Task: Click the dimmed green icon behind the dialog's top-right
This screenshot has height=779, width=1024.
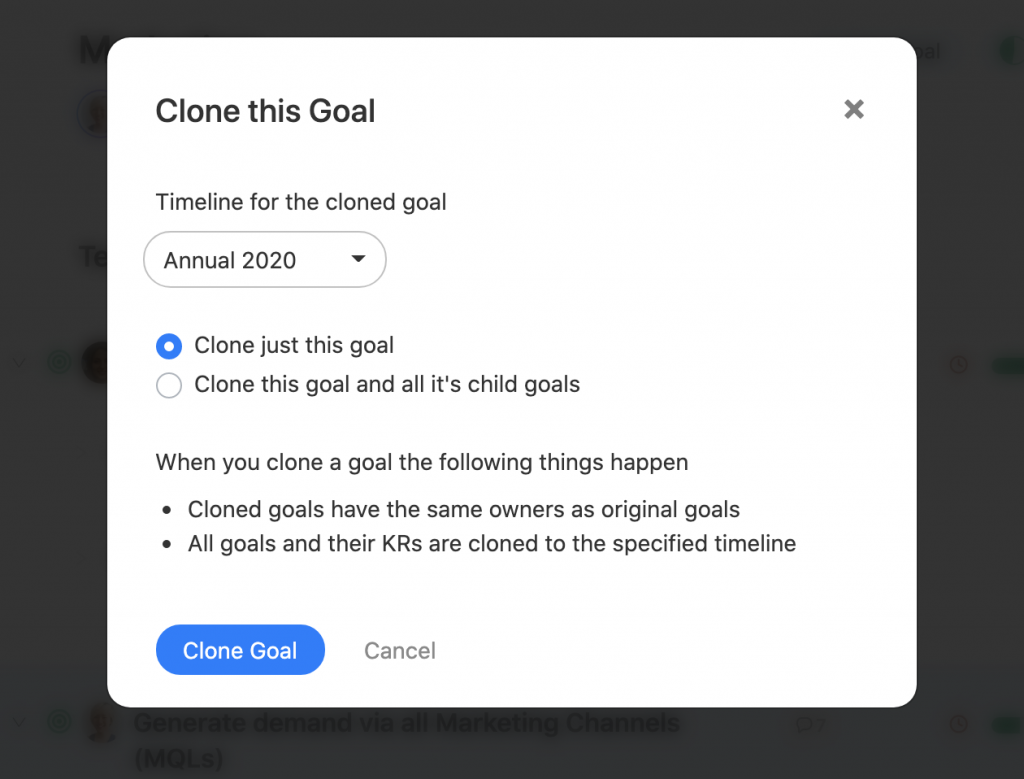Action: [1012, 51]
